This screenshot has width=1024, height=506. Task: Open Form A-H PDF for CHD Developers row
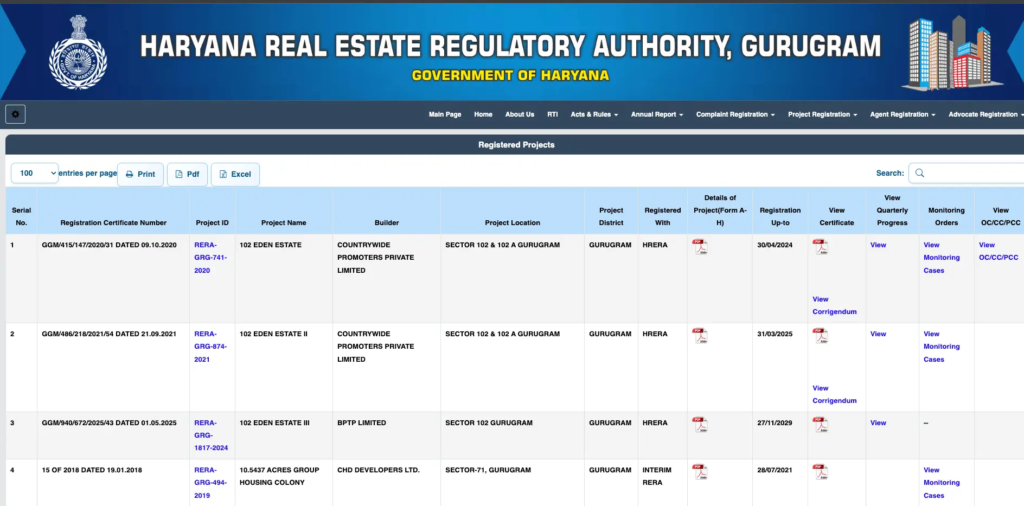700,472
